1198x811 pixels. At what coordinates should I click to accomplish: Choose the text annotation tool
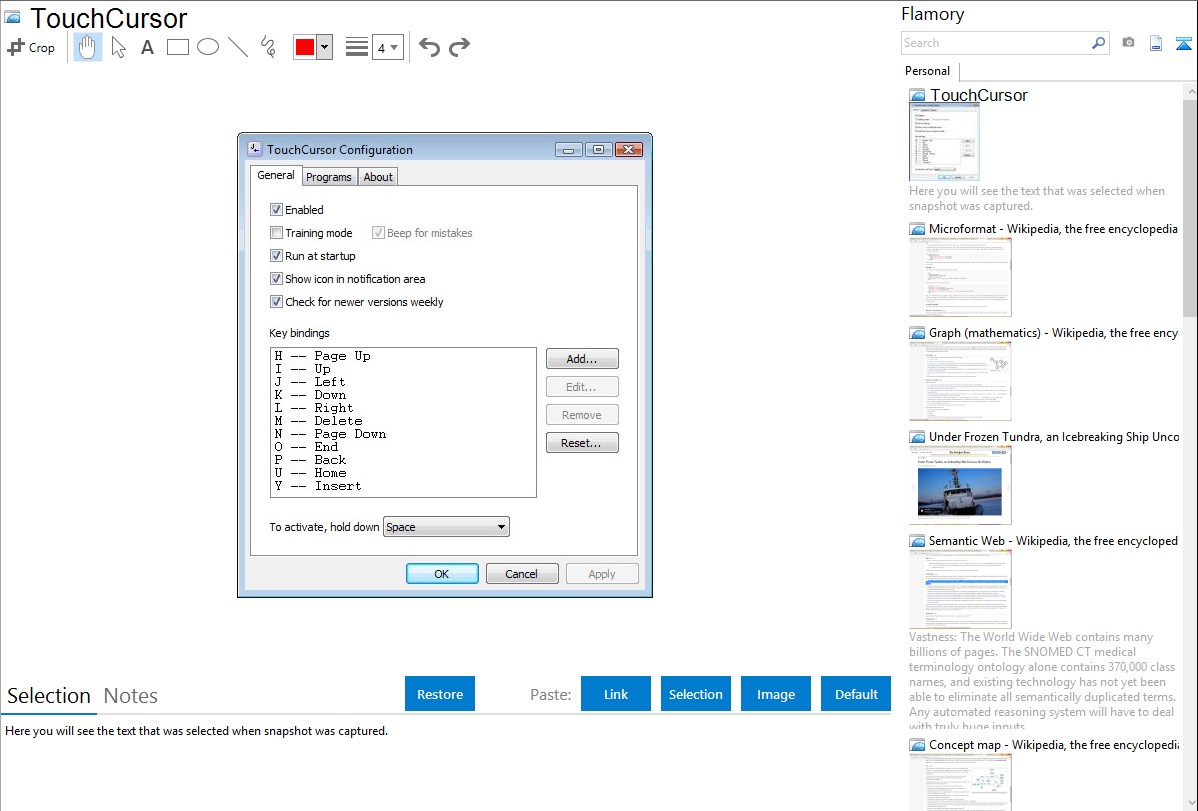pos(147,47)
